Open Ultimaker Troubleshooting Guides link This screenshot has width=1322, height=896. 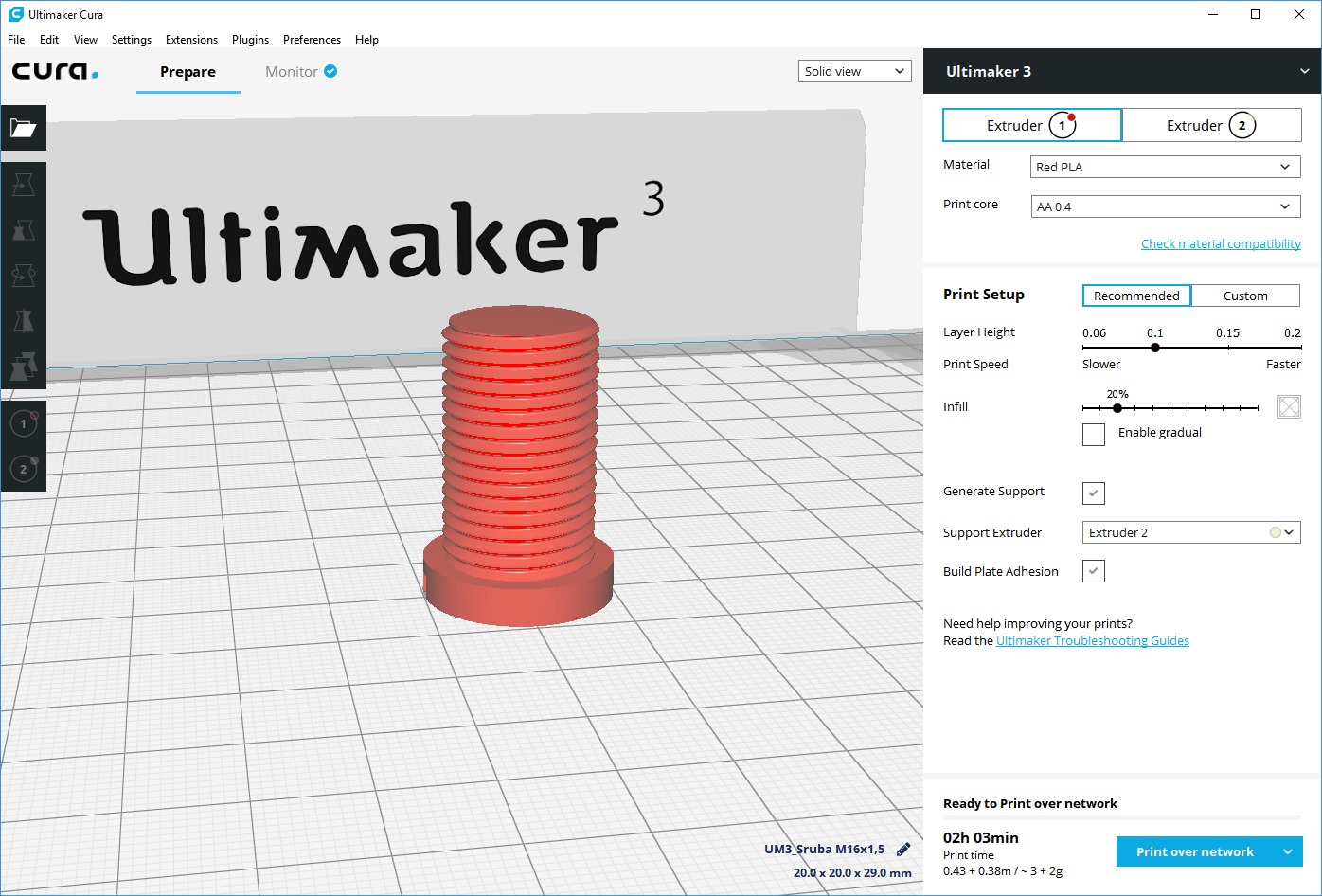coord(1093,640)
